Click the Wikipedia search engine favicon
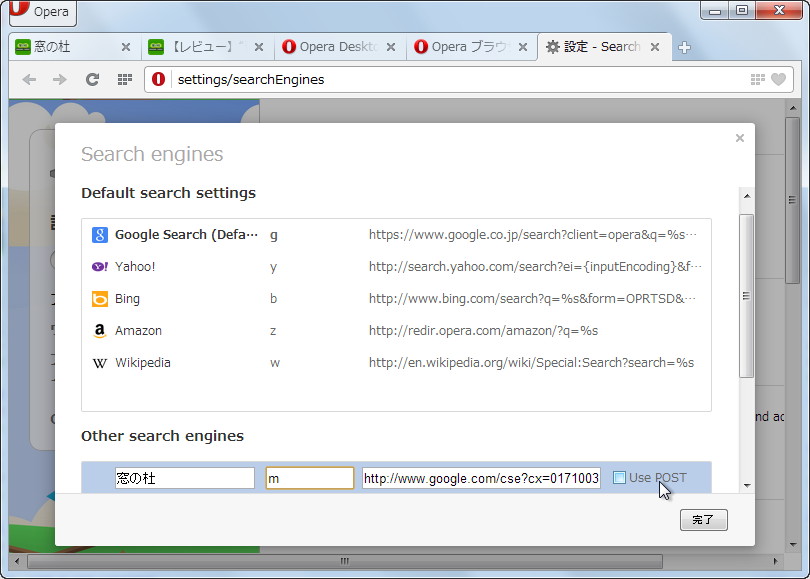 [x=99, y=363]
